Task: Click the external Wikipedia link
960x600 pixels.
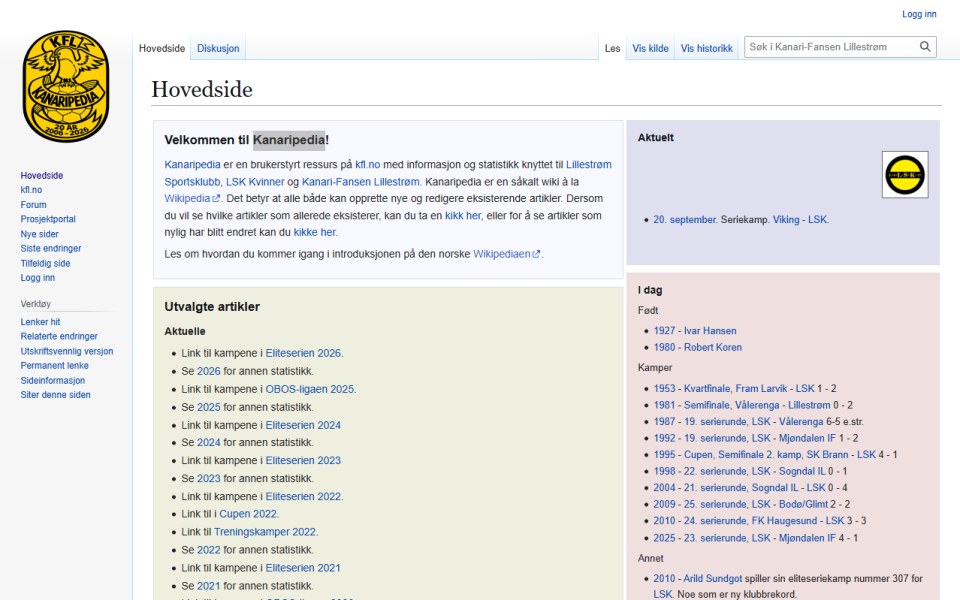Action: click(192, 198)
